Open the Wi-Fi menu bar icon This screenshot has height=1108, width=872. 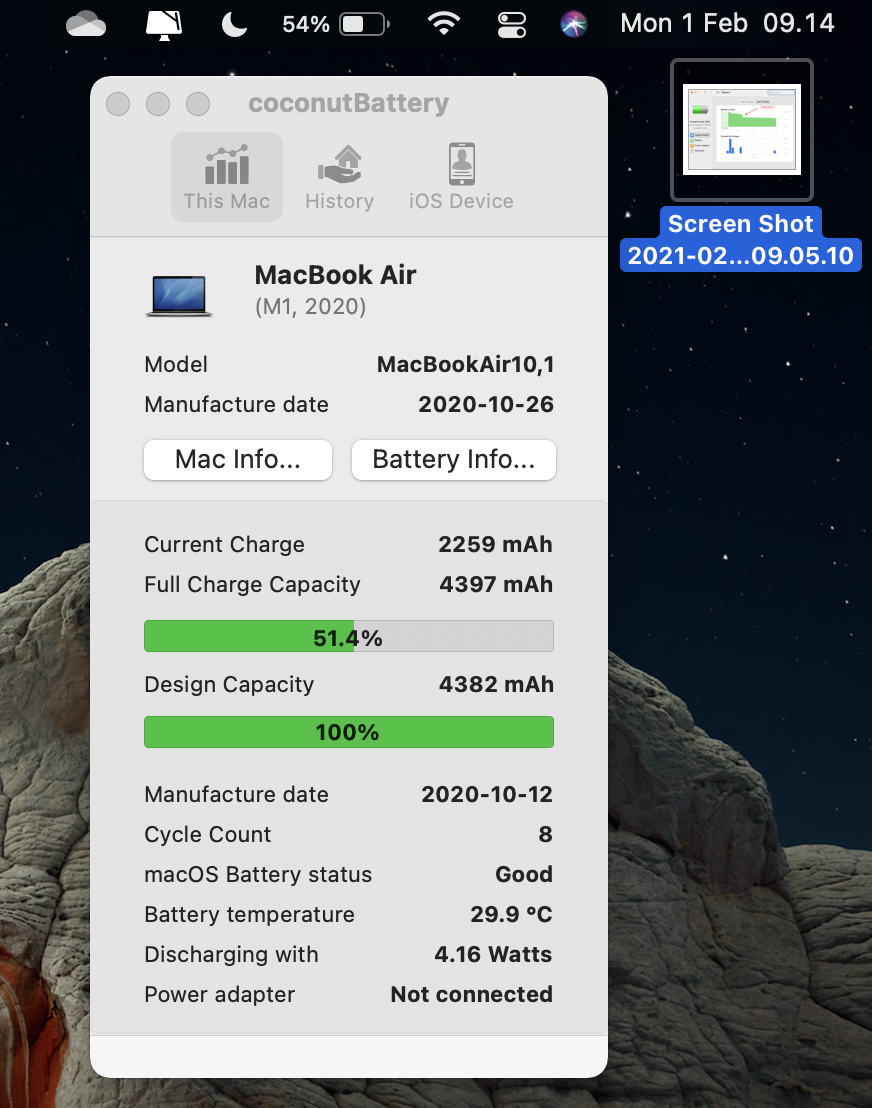click(x=444, y=24)
